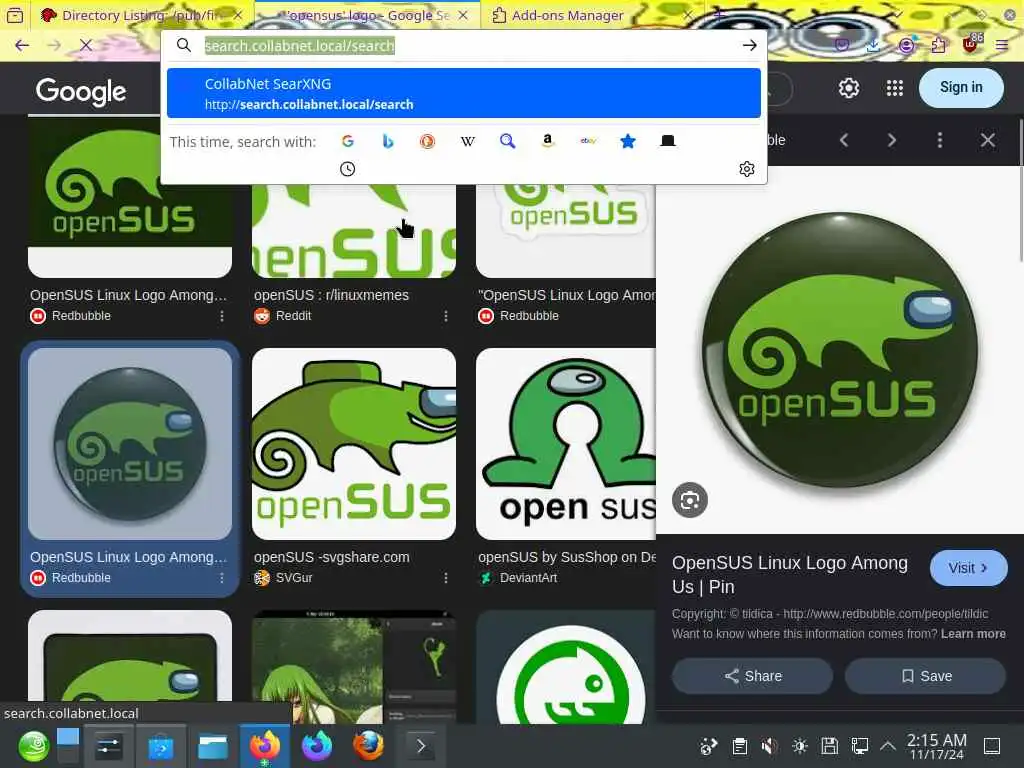Expand hidden system tray icons
The height and width of the screenshot is (768, 1024).
click(x=888, y=746)
